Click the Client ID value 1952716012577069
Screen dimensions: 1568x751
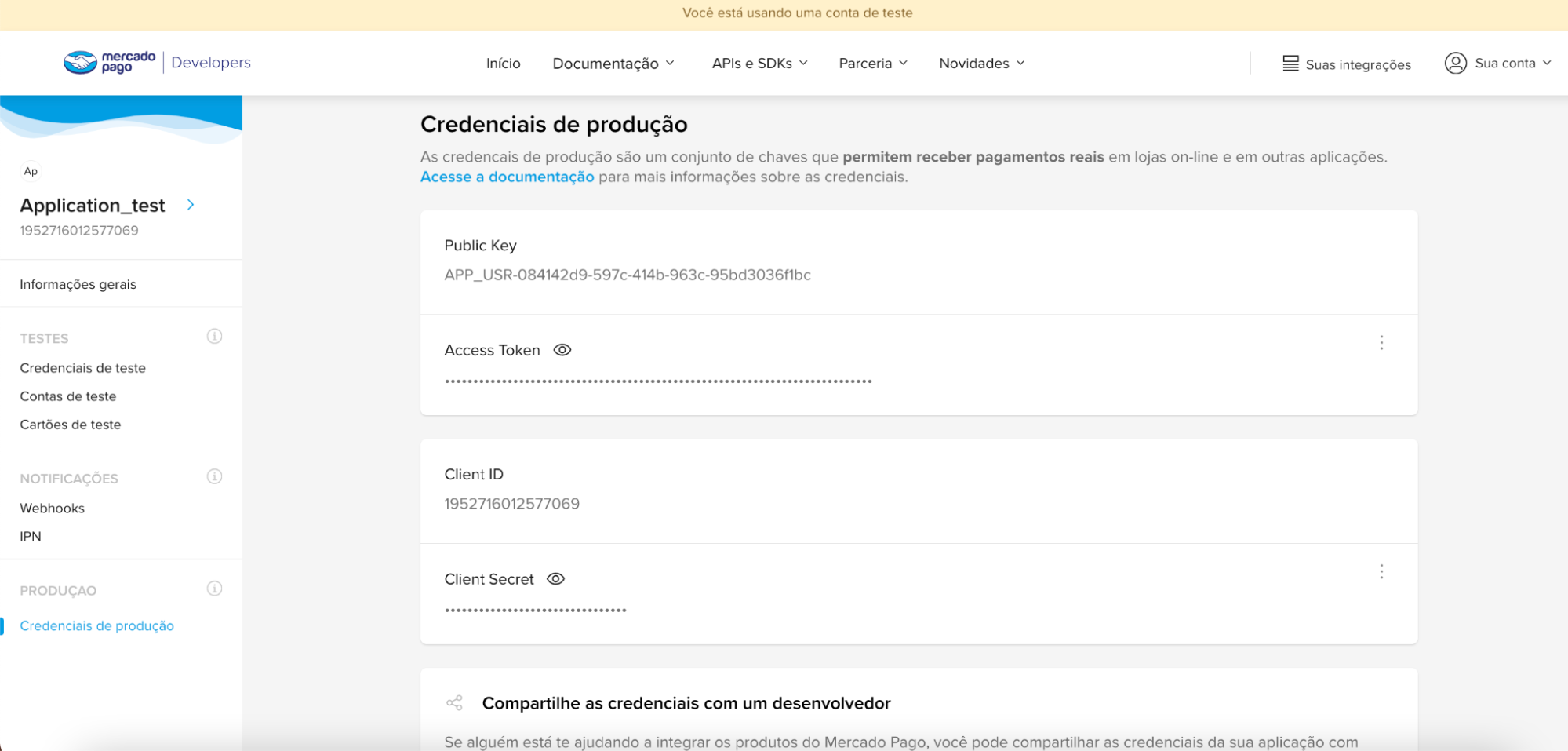click(511, 504)
